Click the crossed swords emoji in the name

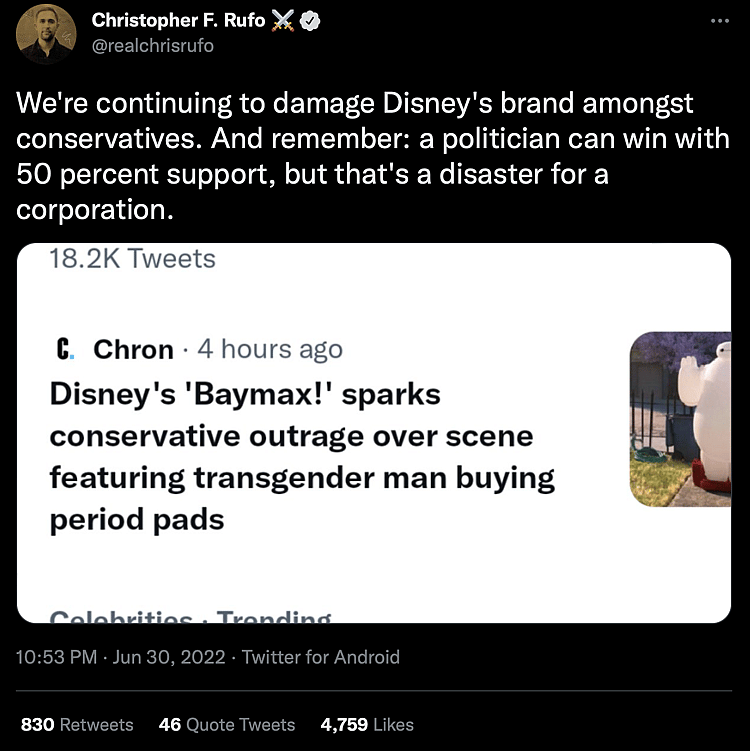(284, 21)
